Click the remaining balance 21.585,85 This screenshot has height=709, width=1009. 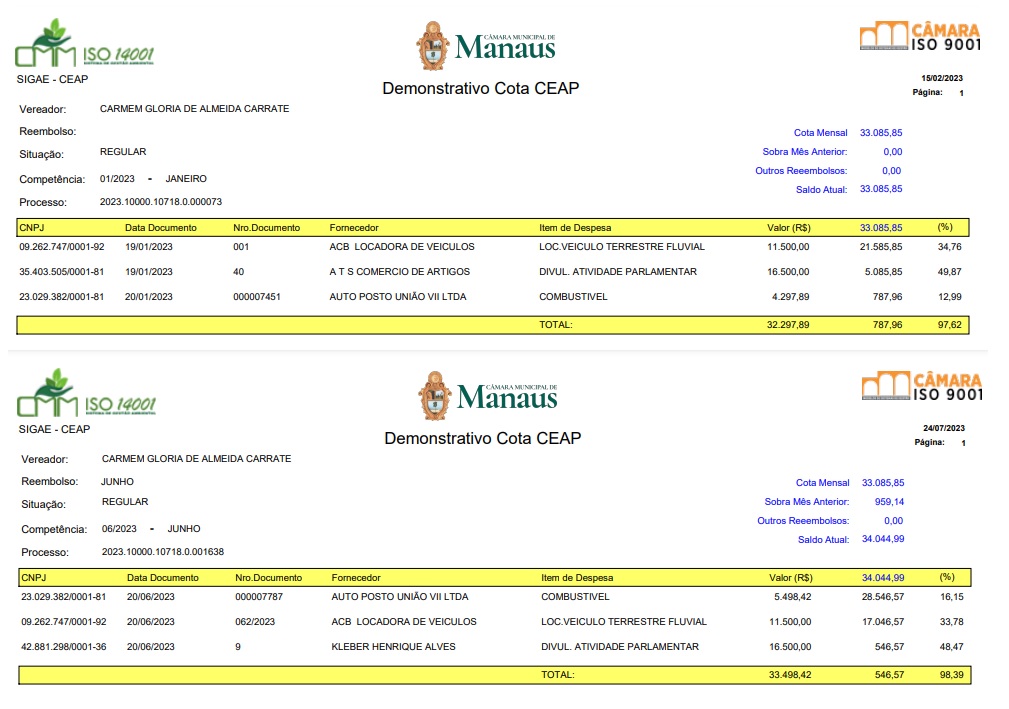click(881, 247)
